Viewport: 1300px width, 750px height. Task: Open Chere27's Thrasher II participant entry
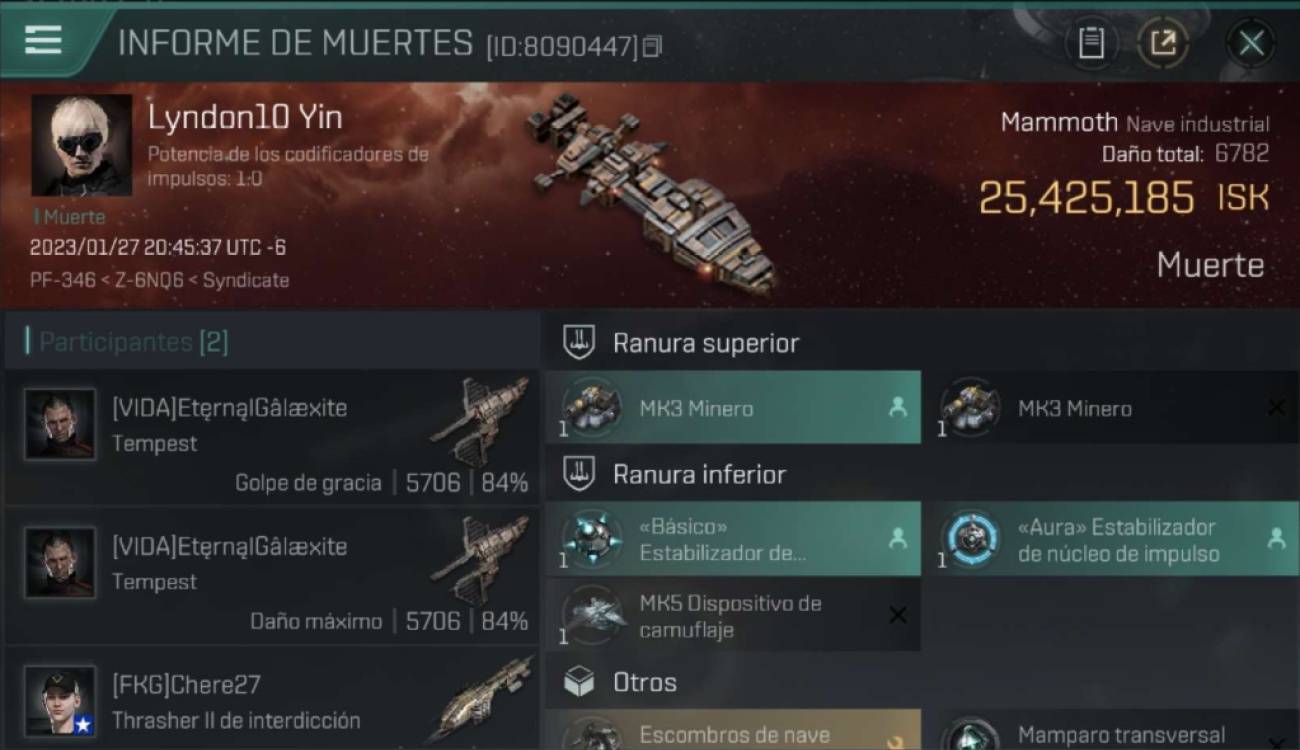[272, 698]
